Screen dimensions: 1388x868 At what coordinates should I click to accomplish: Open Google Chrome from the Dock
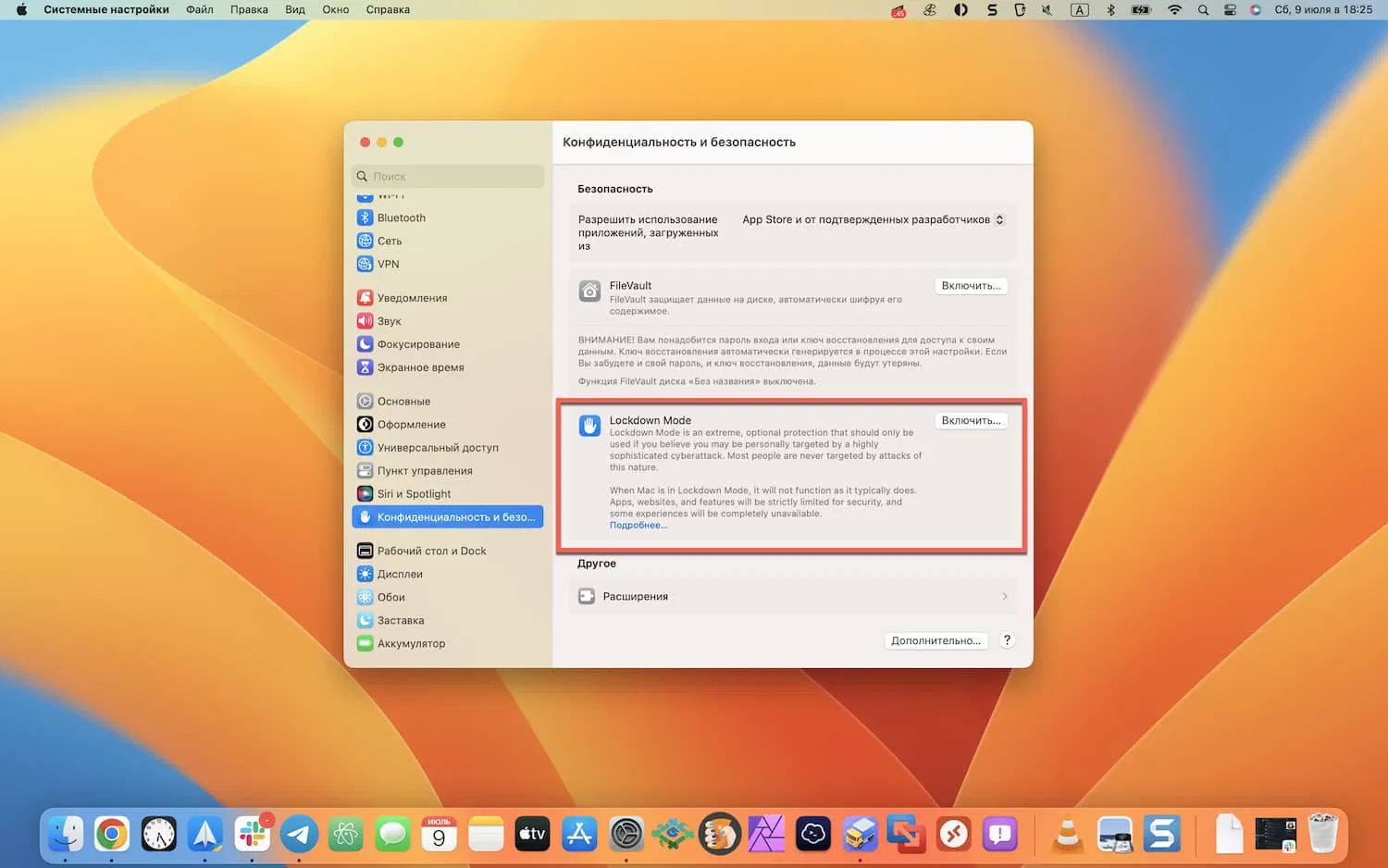pos(111,835)
